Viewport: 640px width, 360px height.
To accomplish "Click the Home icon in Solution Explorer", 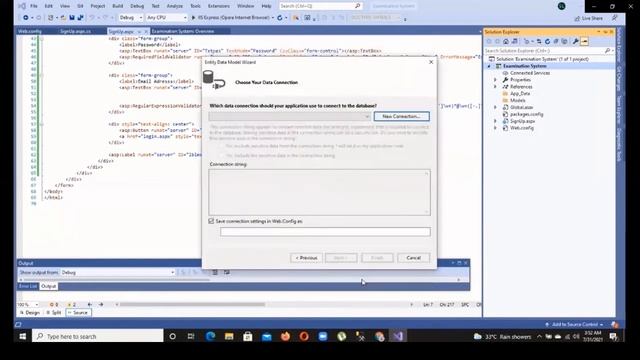I will pyautogui.click(x=506, y=41).
